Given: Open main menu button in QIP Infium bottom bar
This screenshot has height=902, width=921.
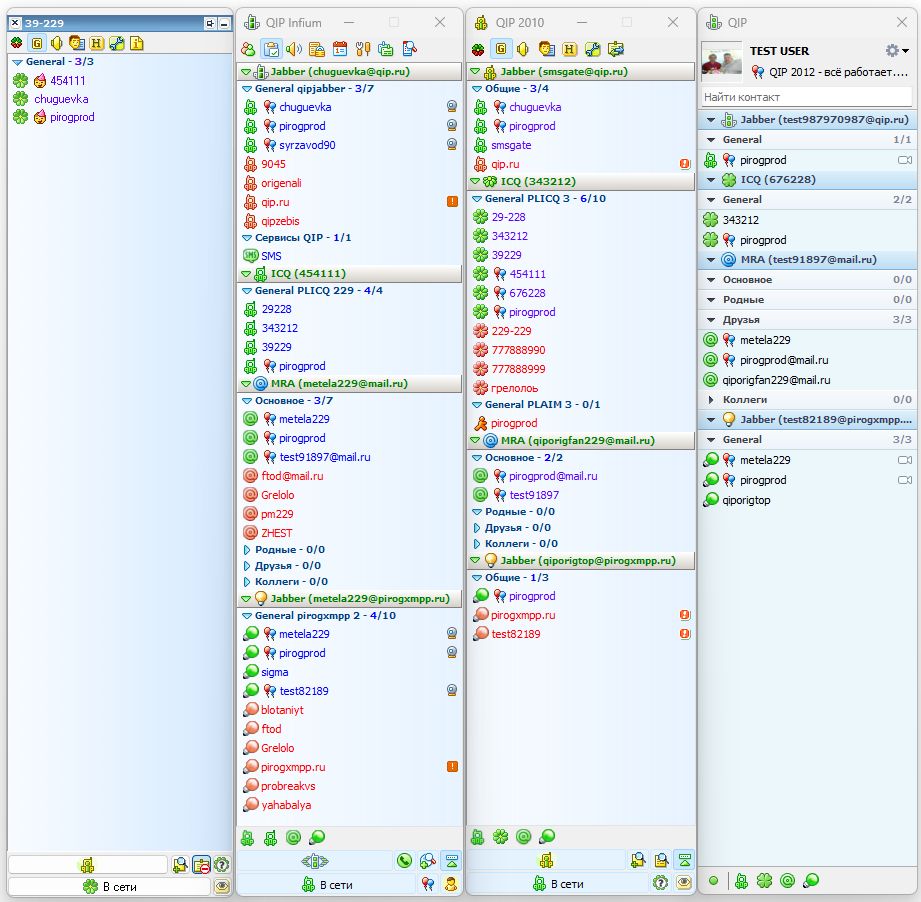Looking at the screenshot, I should coord(315,861).
